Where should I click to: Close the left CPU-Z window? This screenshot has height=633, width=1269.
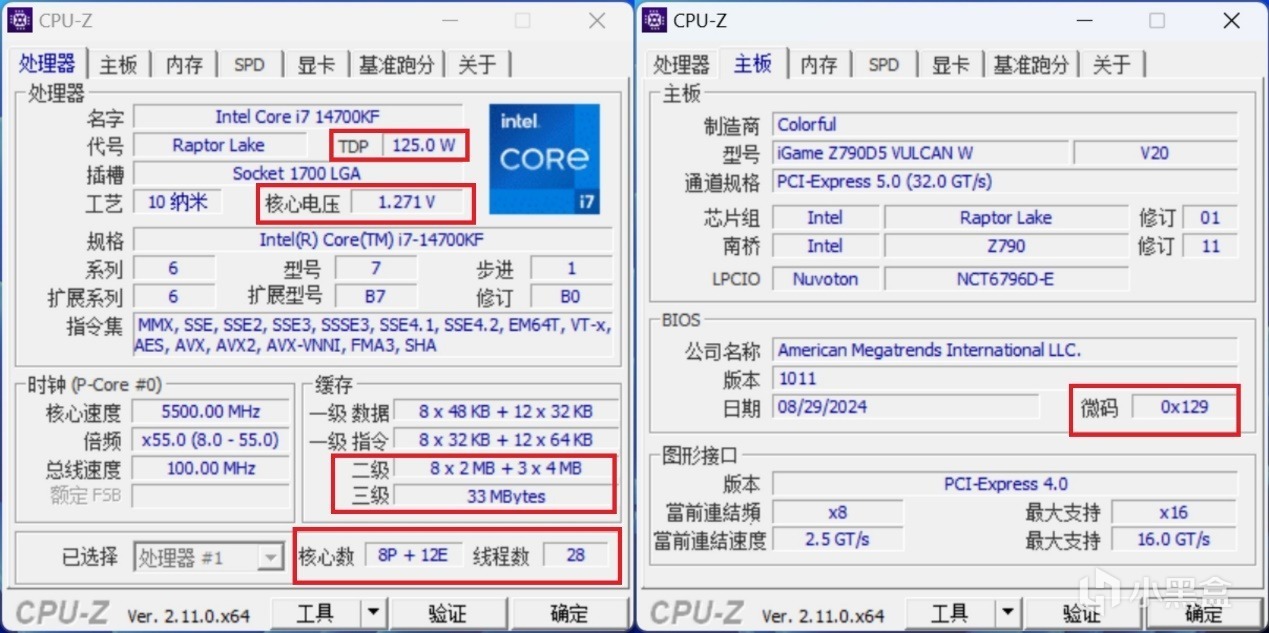(597, 20)
